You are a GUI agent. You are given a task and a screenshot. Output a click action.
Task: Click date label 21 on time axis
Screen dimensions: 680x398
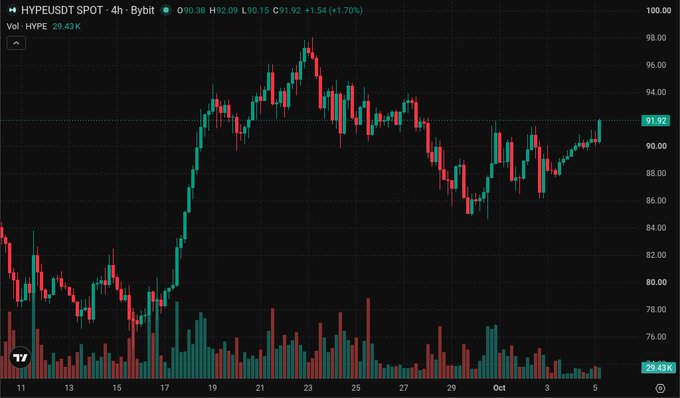260,388
